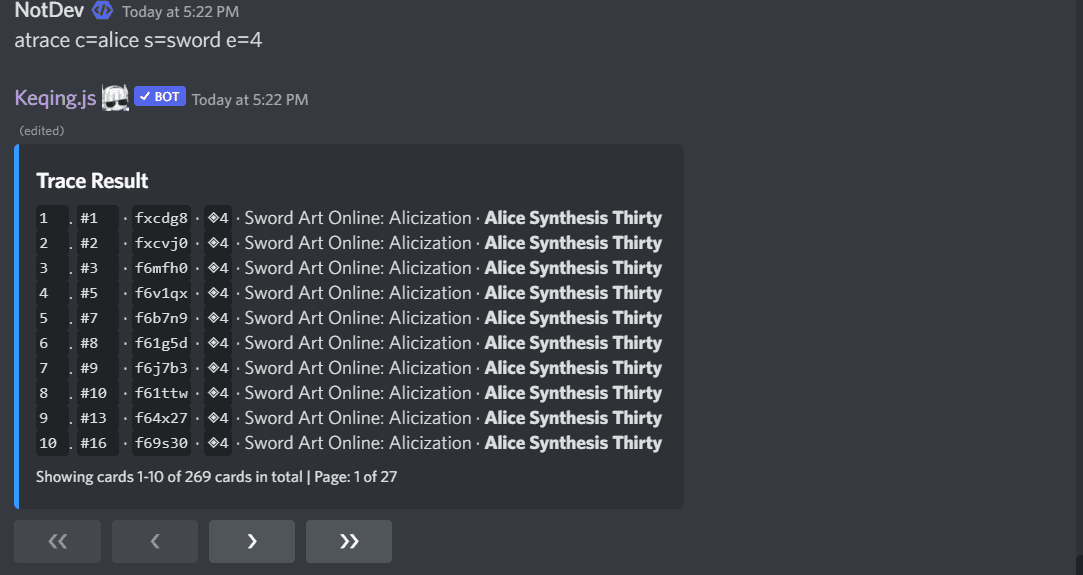The image size is (1083, 575).
Task: Click Alice Synthesis Thirty on row 5
Action: (x=573, y=318)
